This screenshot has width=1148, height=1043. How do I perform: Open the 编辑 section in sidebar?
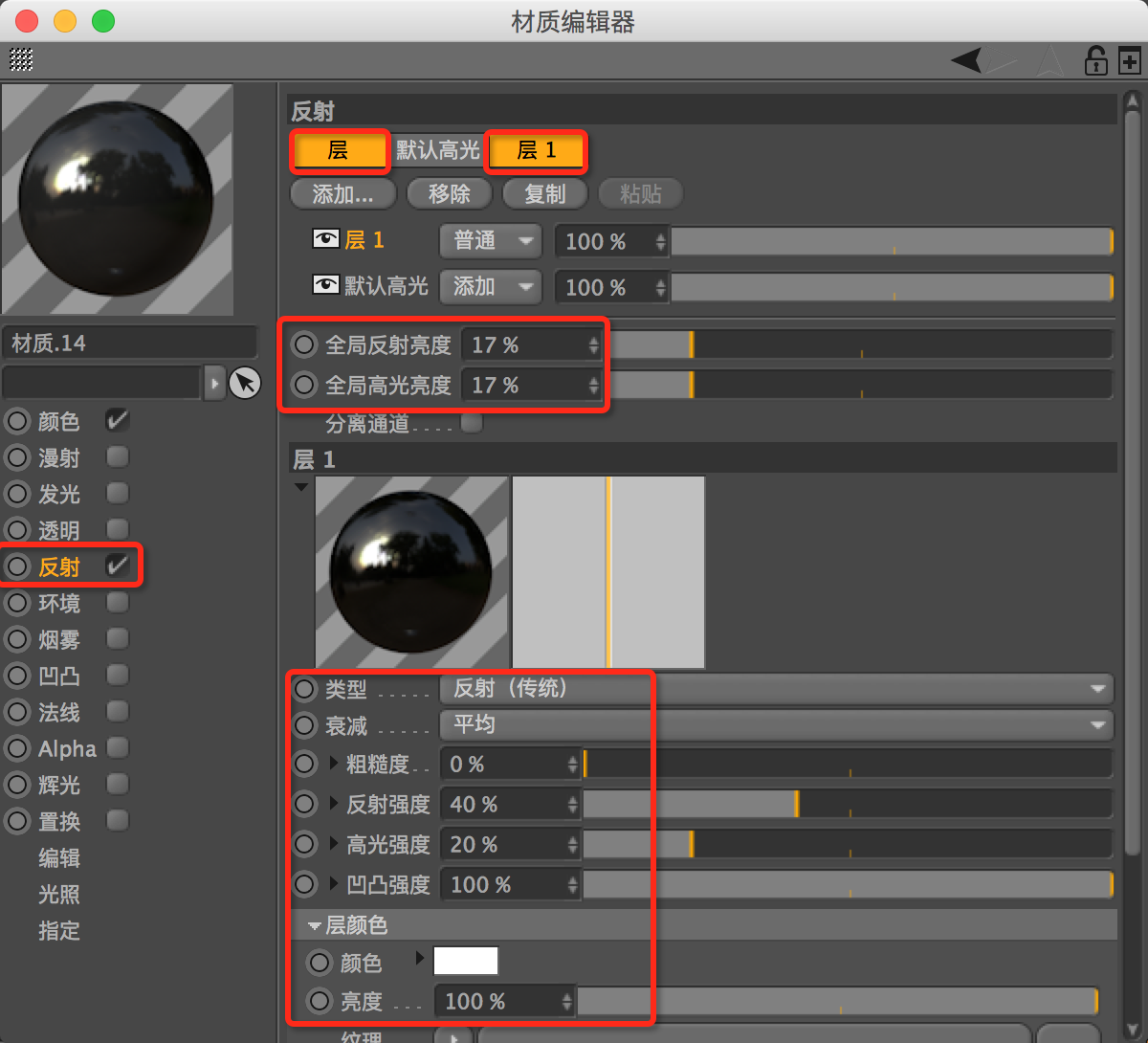[59, 857]
